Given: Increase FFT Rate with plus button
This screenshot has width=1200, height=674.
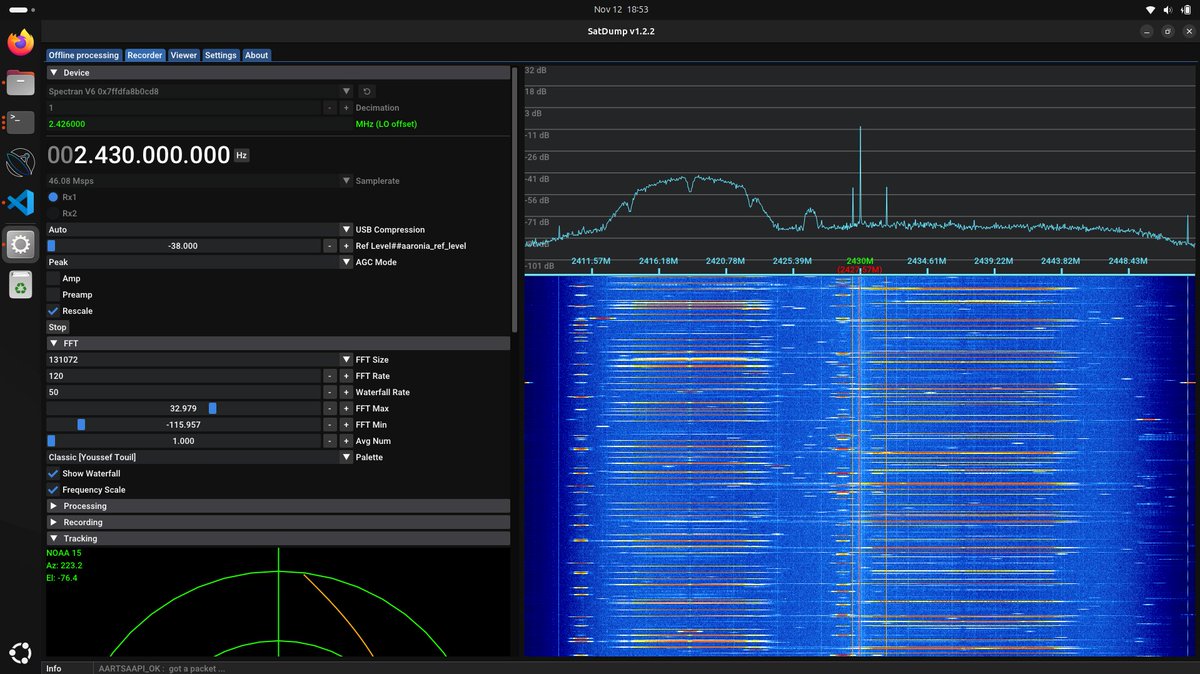Looking at the screenshot, I should (346, 376).
